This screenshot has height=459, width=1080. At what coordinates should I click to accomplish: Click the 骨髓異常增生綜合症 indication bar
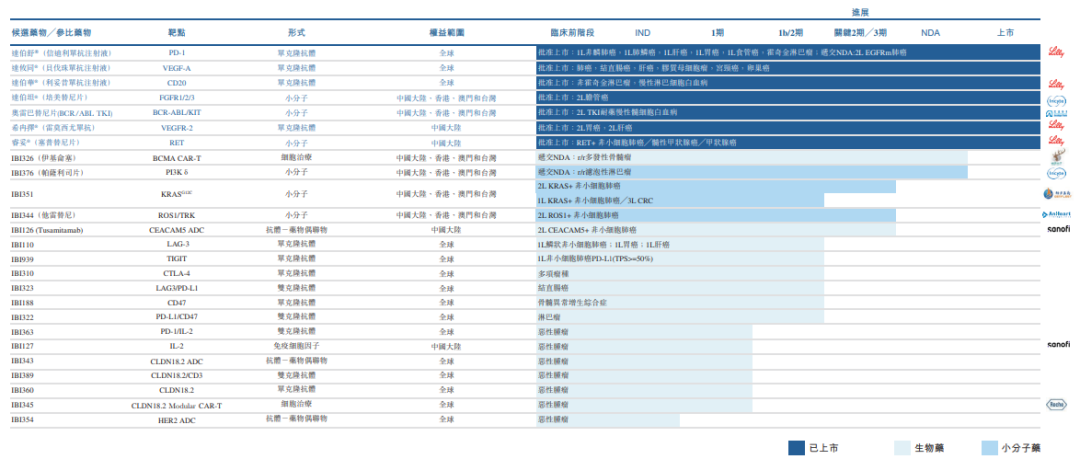coord(680,303)
